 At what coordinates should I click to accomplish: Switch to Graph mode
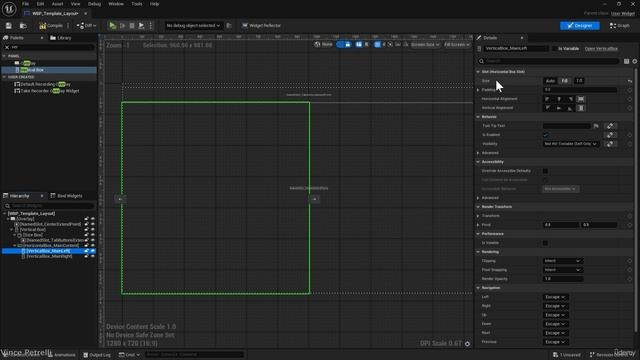coord(620,26)
